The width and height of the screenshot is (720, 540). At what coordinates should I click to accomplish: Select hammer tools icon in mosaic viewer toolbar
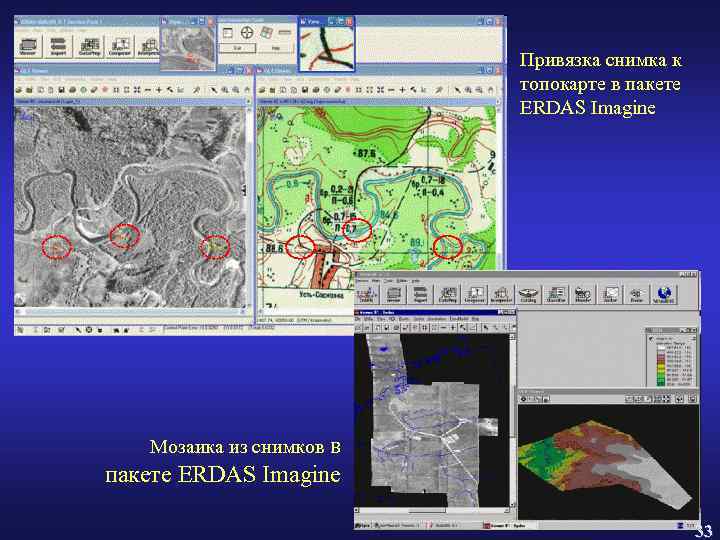(462, 327)
